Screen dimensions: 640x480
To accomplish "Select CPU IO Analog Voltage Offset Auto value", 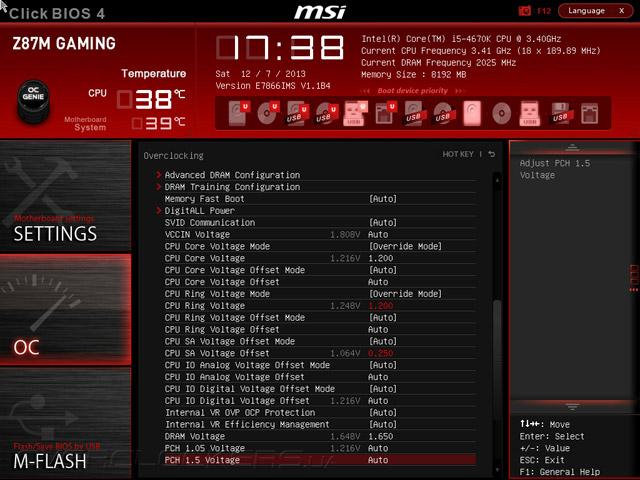I will coord(378,376).
